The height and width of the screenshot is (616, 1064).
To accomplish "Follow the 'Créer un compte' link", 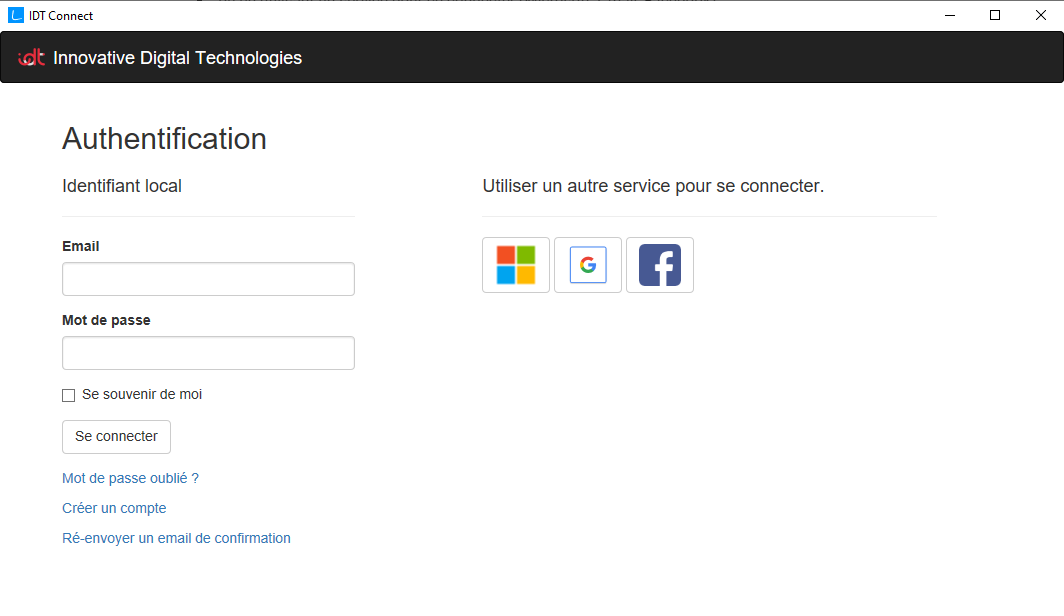I will [x=114, y=508].
